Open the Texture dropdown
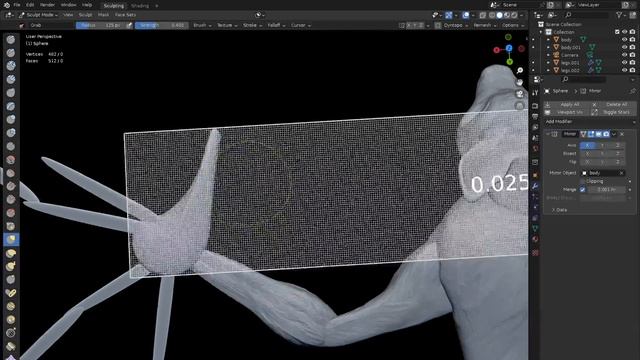The width and height of the screenshot is (640, 360). pyautogui.click(x=227, y=25)
